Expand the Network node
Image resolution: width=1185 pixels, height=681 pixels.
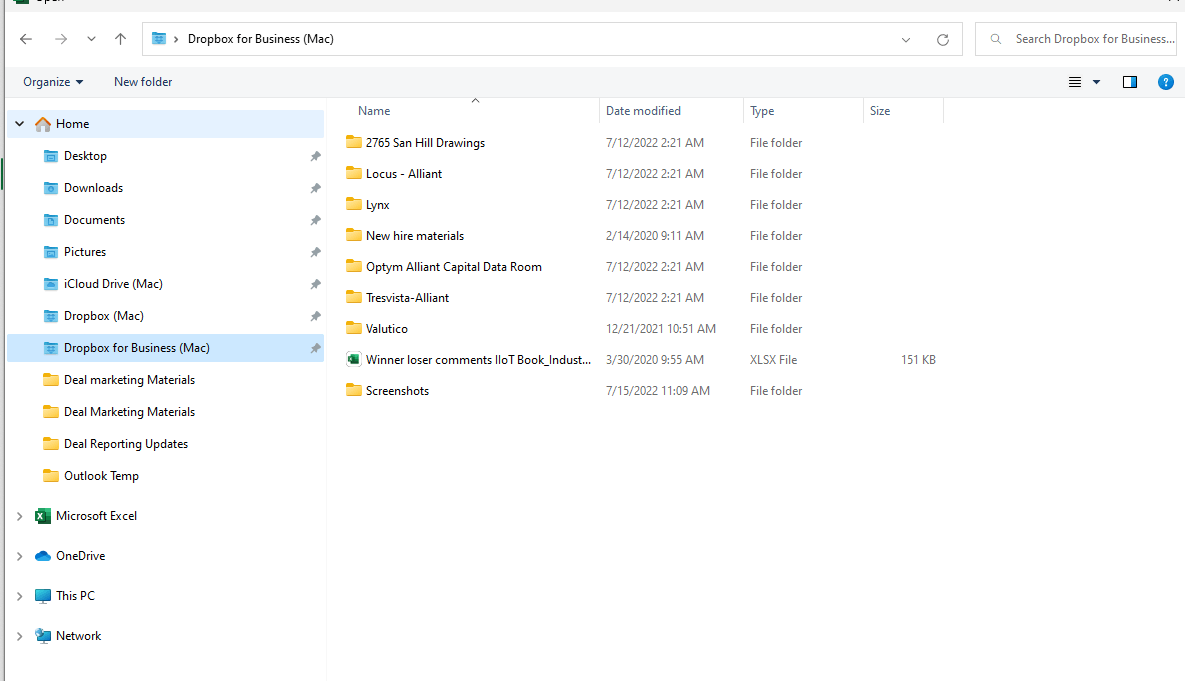[x=20, y=636]
